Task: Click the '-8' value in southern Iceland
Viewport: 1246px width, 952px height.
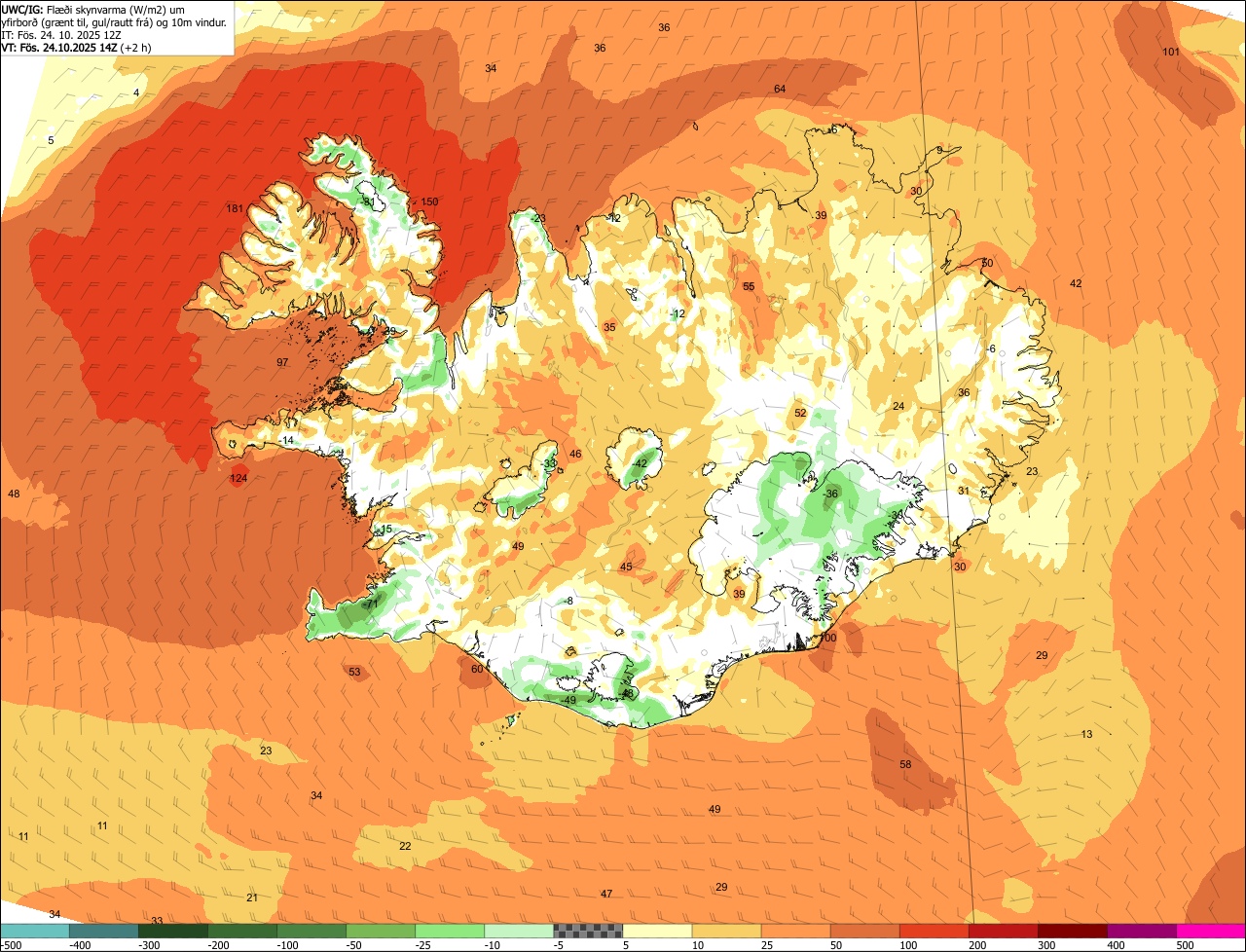Action: click(569, 602)
